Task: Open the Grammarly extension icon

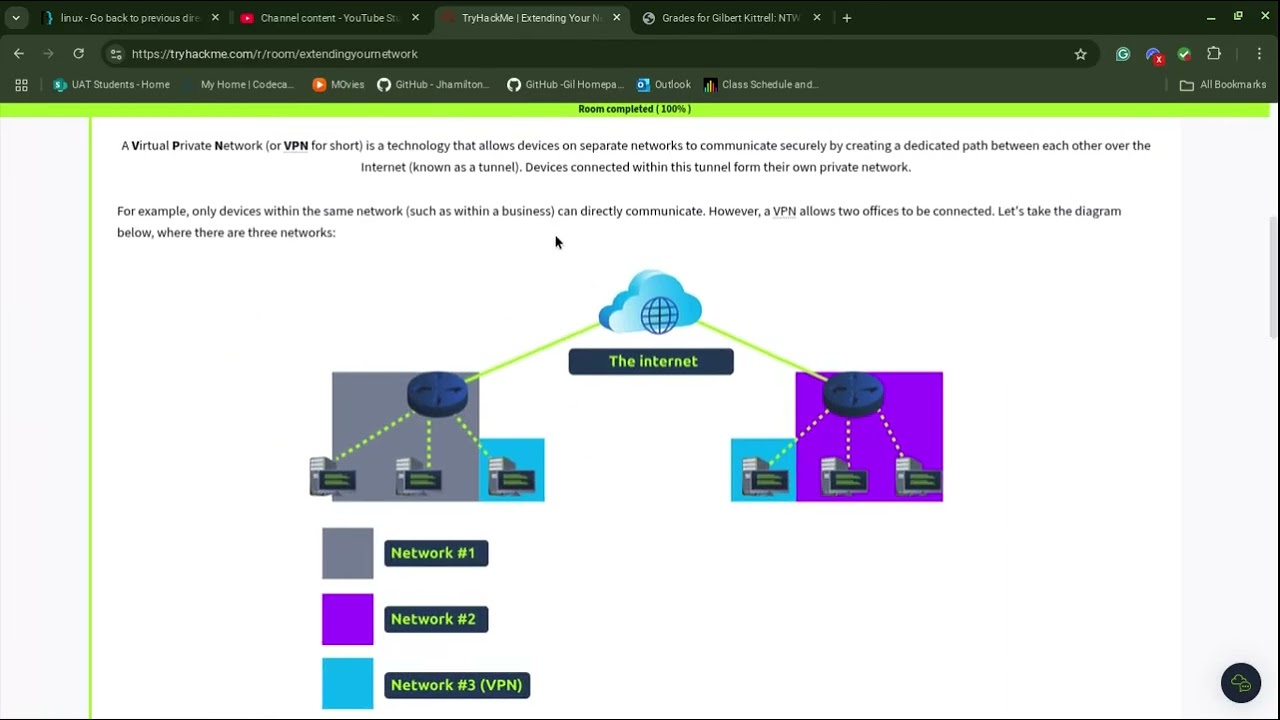Action: (1123, 54)
